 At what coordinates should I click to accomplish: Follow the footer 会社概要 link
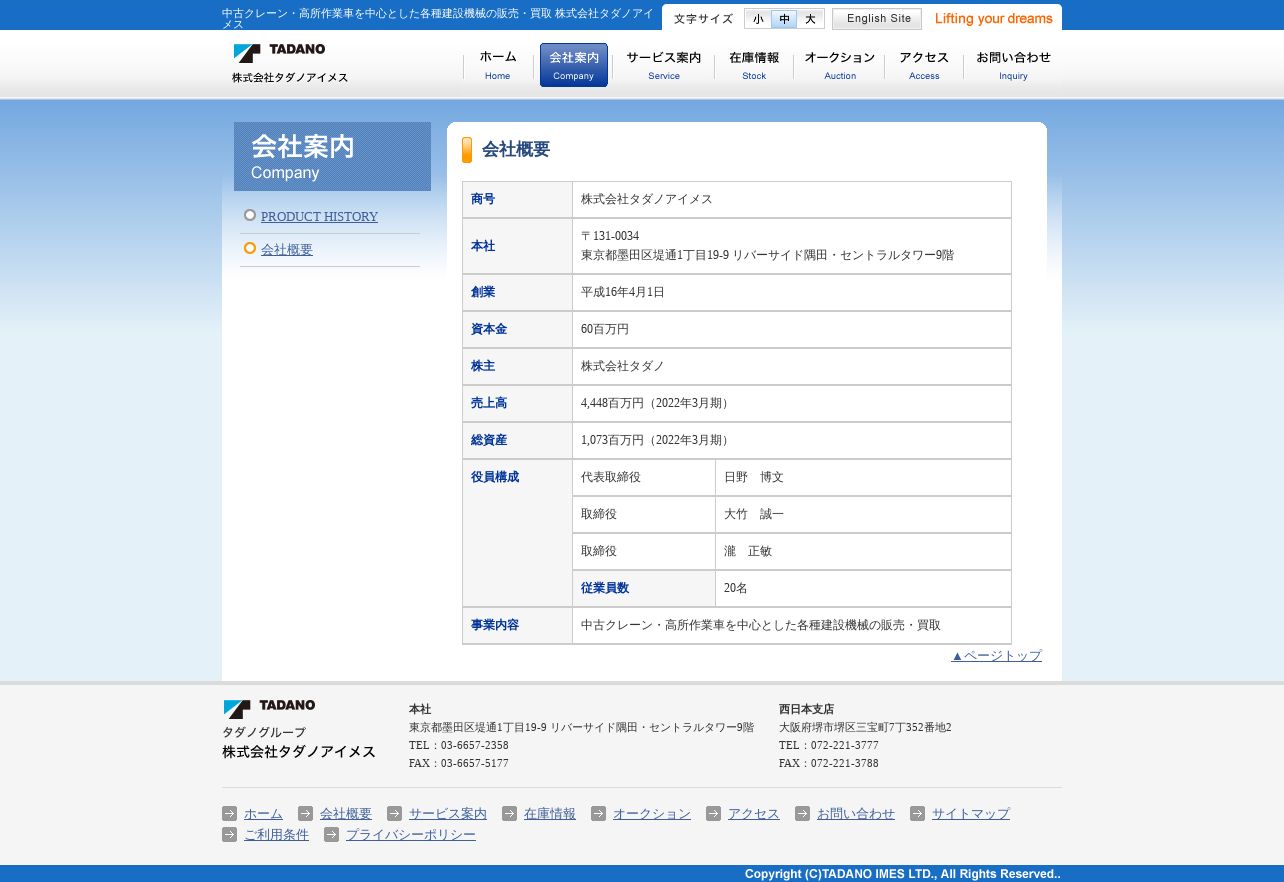point(346,814)
